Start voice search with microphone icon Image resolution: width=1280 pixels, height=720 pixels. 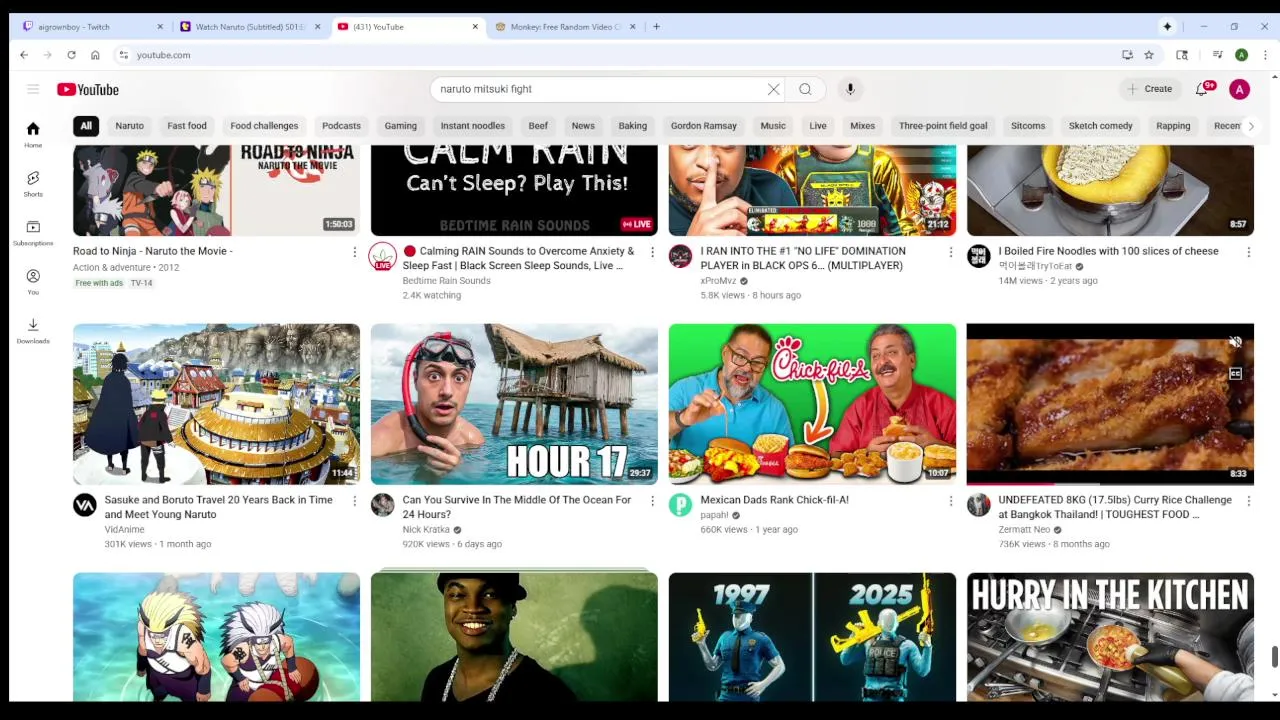[850, 89]
